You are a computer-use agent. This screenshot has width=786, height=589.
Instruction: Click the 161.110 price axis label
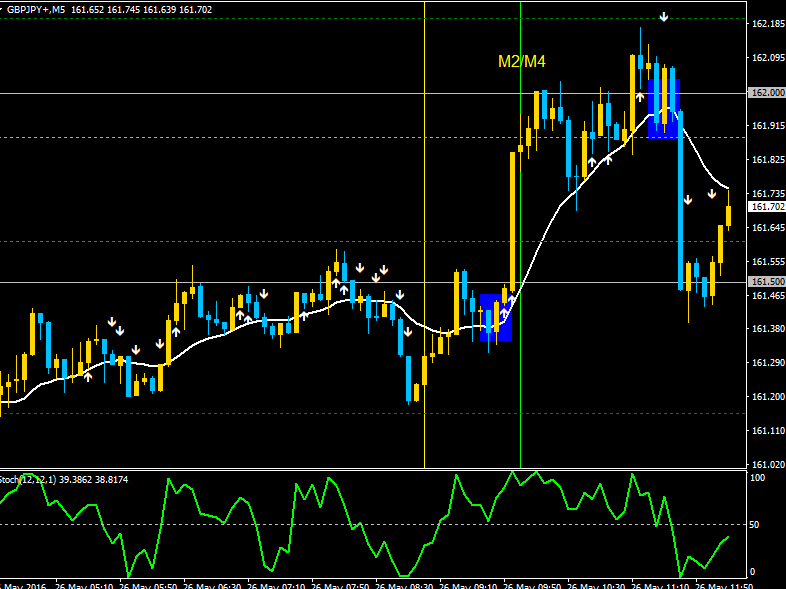pyautogui.click(x=768, y=431)
